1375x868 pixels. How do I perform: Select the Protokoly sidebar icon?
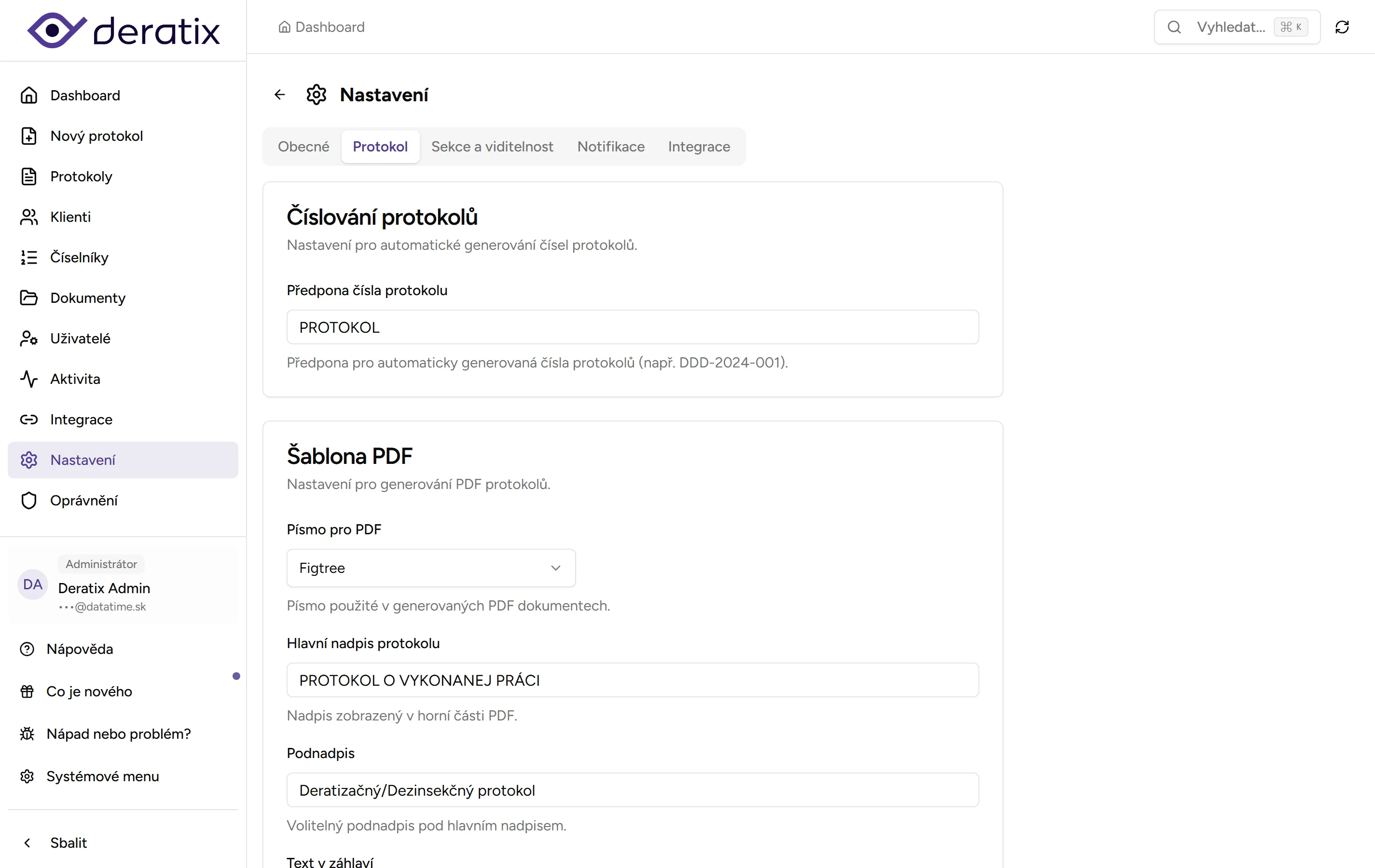pyautogui.click(x=29, y=176)
